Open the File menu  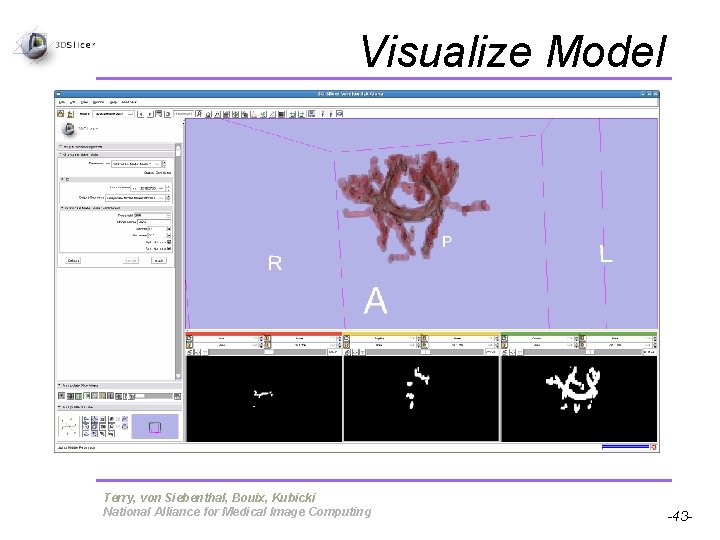point(62,102)
